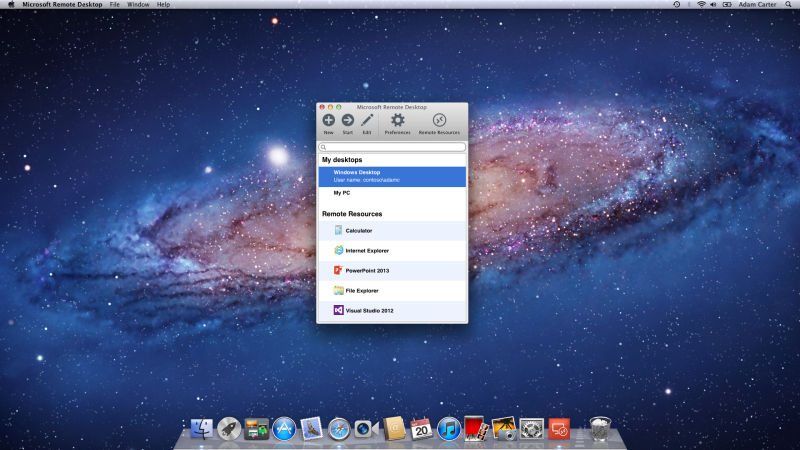Open Visual Studio 2012 remote resource
The image size is (800, 450).
[392, 310]
